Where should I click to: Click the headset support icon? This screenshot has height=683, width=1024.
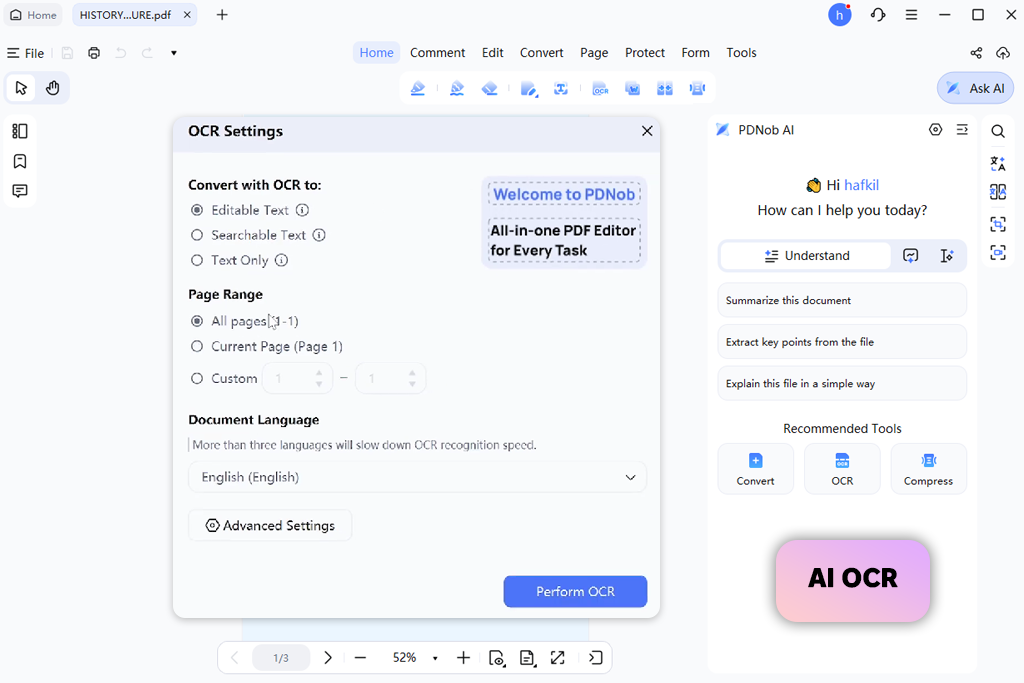tap(878, 14)
